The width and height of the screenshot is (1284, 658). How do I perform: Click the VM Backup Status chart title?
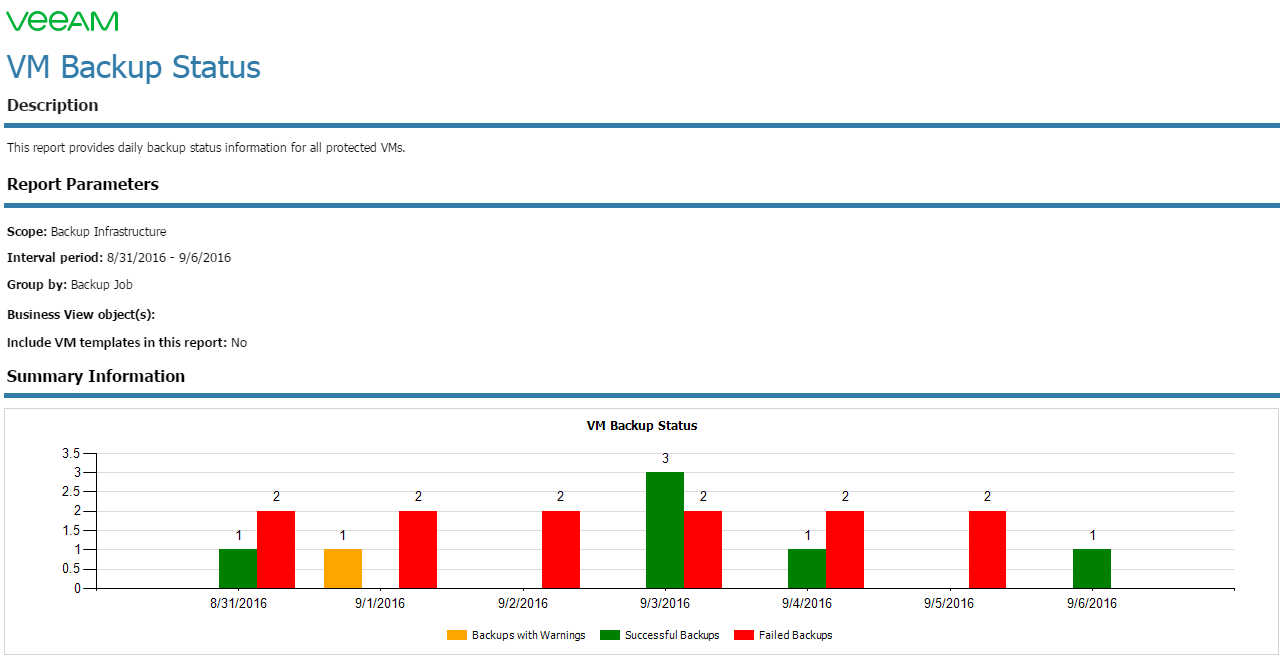642,425
